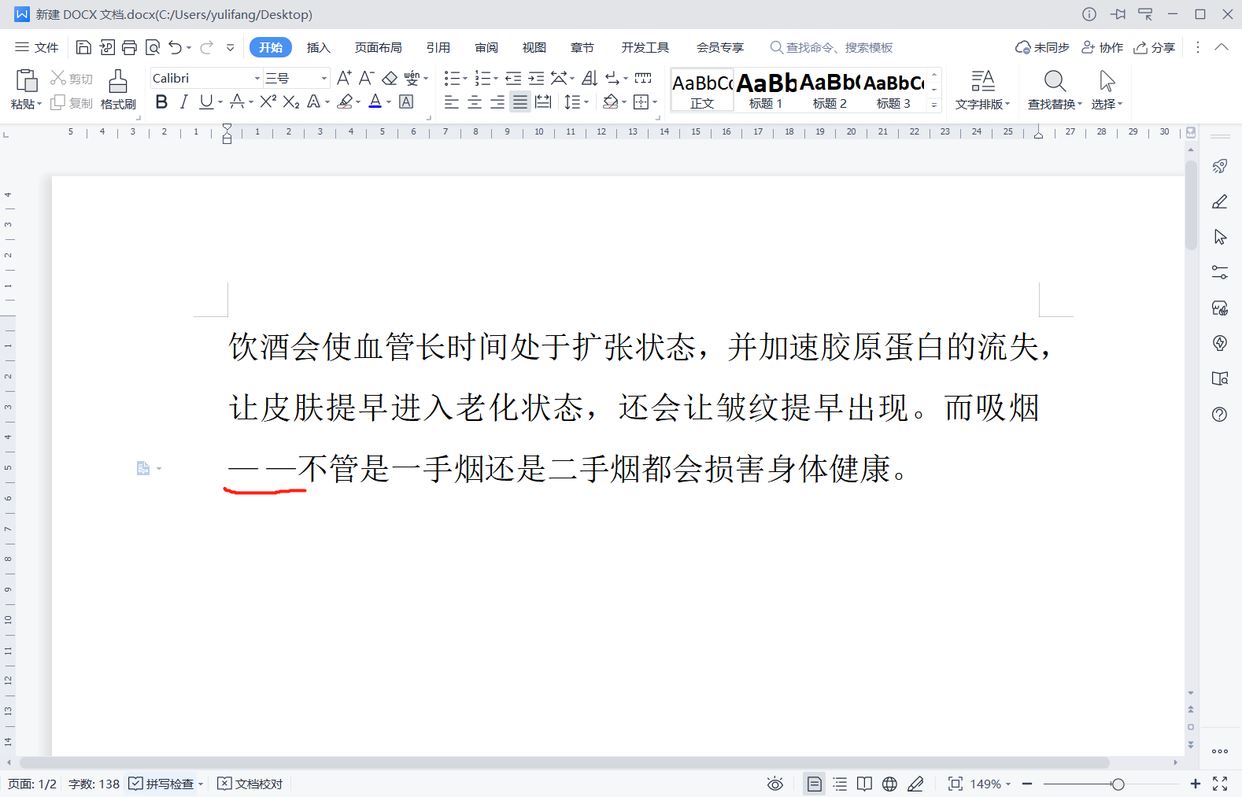
Task: Switch to the 页面布局 tab
Action: tap(378, 47)
